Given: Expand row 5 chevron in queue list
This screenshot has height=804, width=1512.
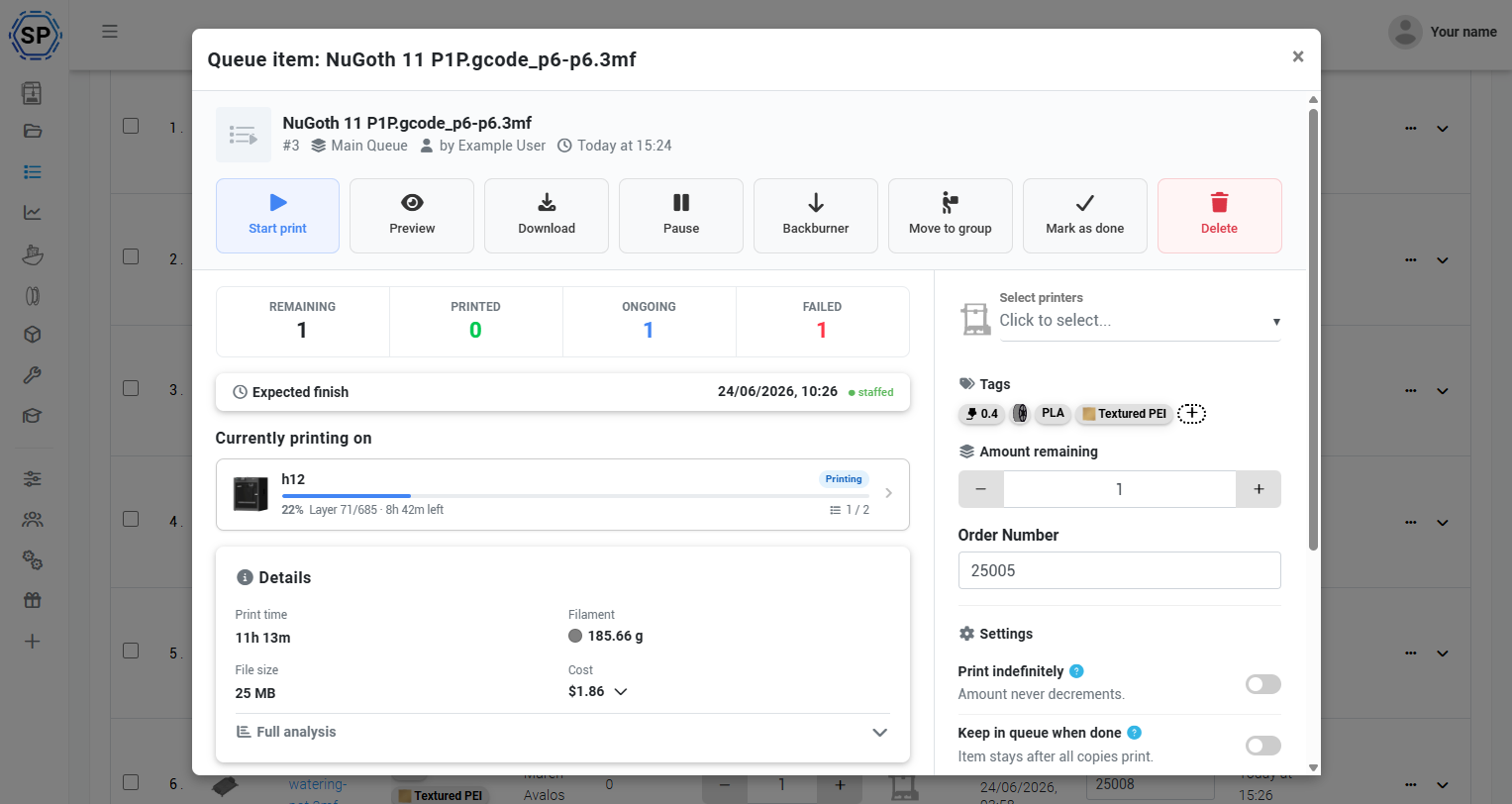Looking at the screenshot, I should point(1443,654).
